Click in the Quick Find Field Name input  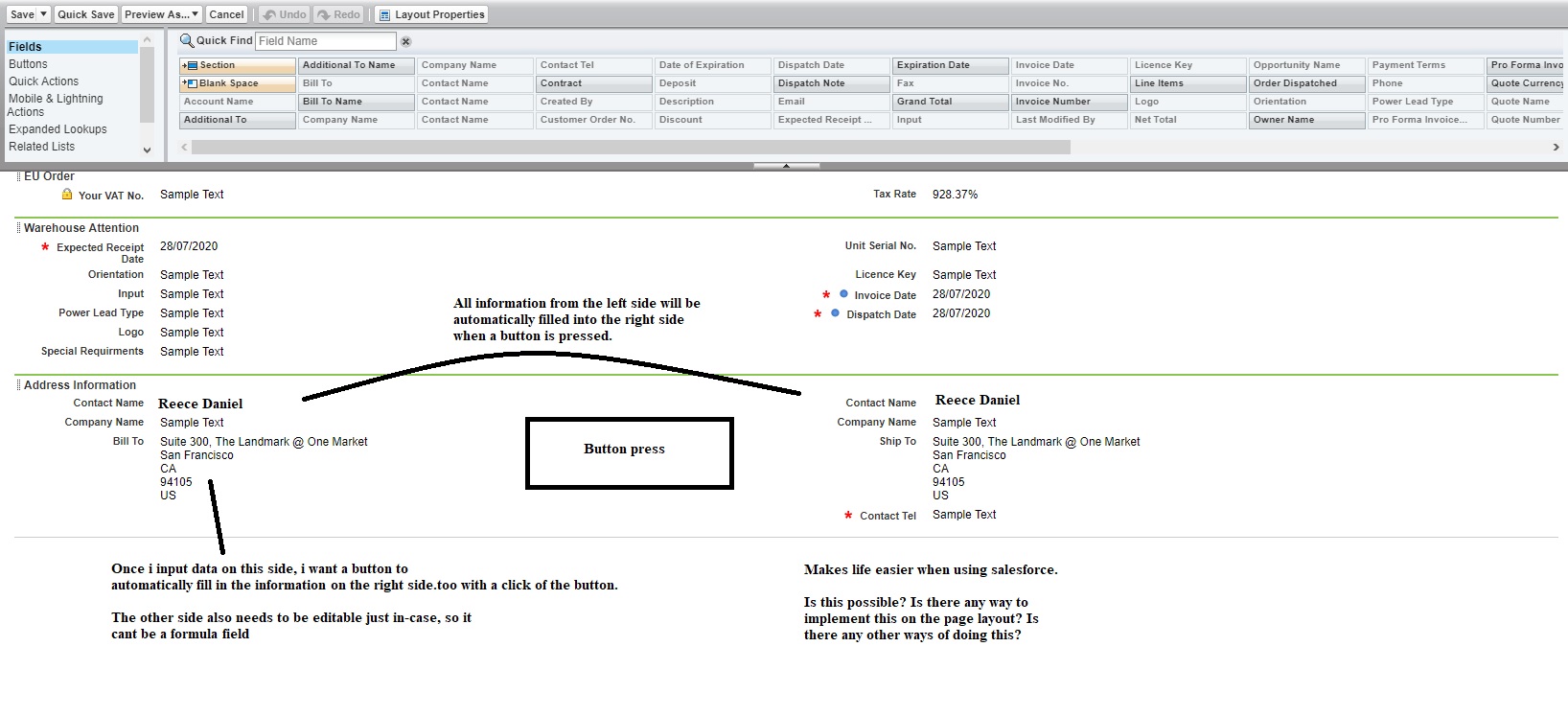(326, 41)
